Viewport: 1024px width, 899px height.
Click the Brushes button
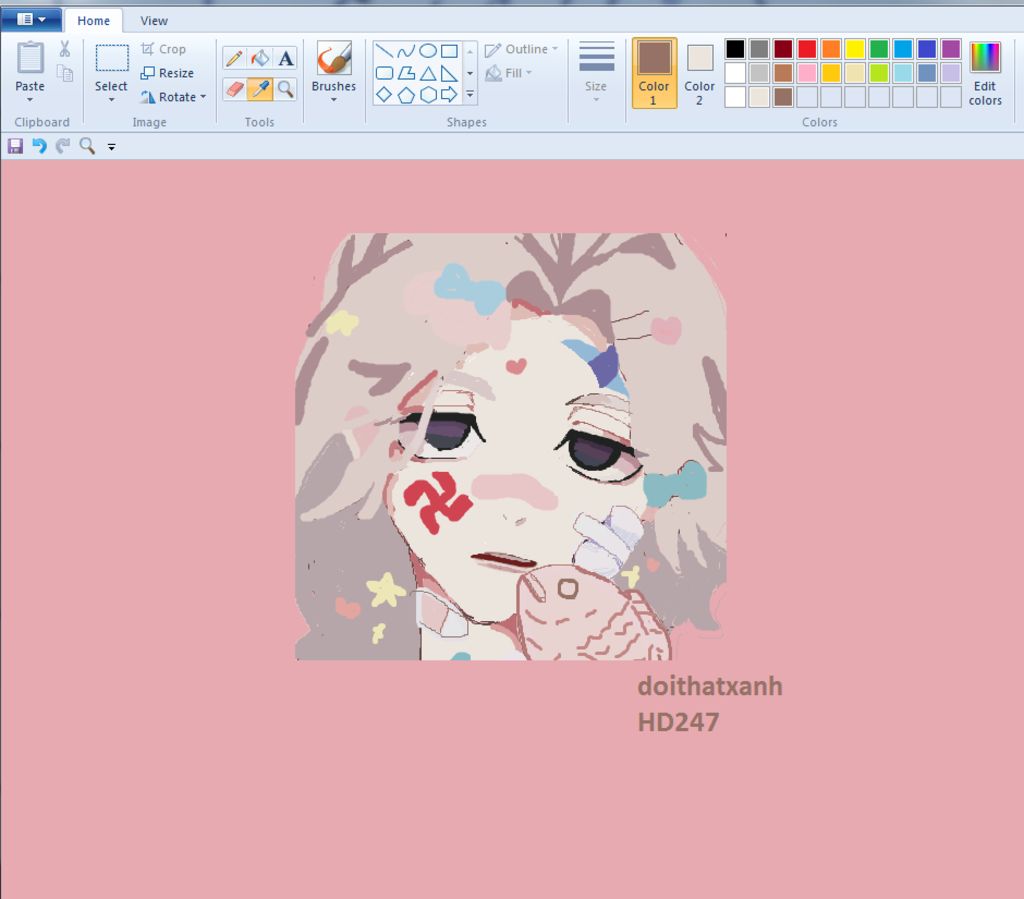coord(334,65)
